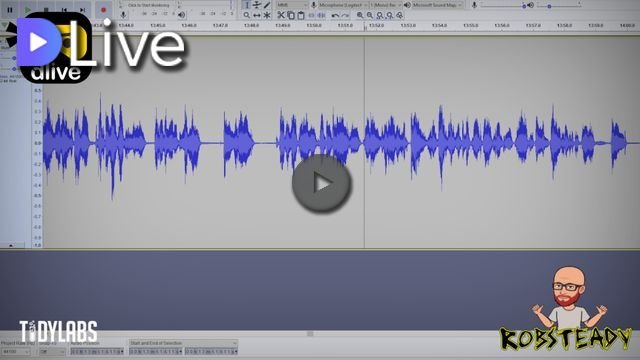The height and width of the screenshot is (360, 640).
Task: Select the Multi-Tool asterisk icon
Action: click(267, 15)
